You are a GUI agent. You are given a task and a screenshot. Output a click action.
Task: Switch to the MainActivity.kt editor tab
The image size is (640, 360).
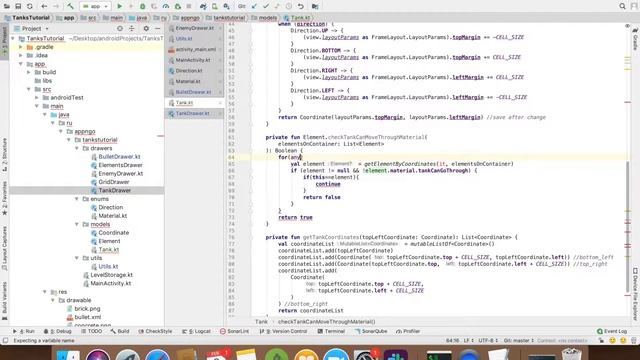[194, 60]
